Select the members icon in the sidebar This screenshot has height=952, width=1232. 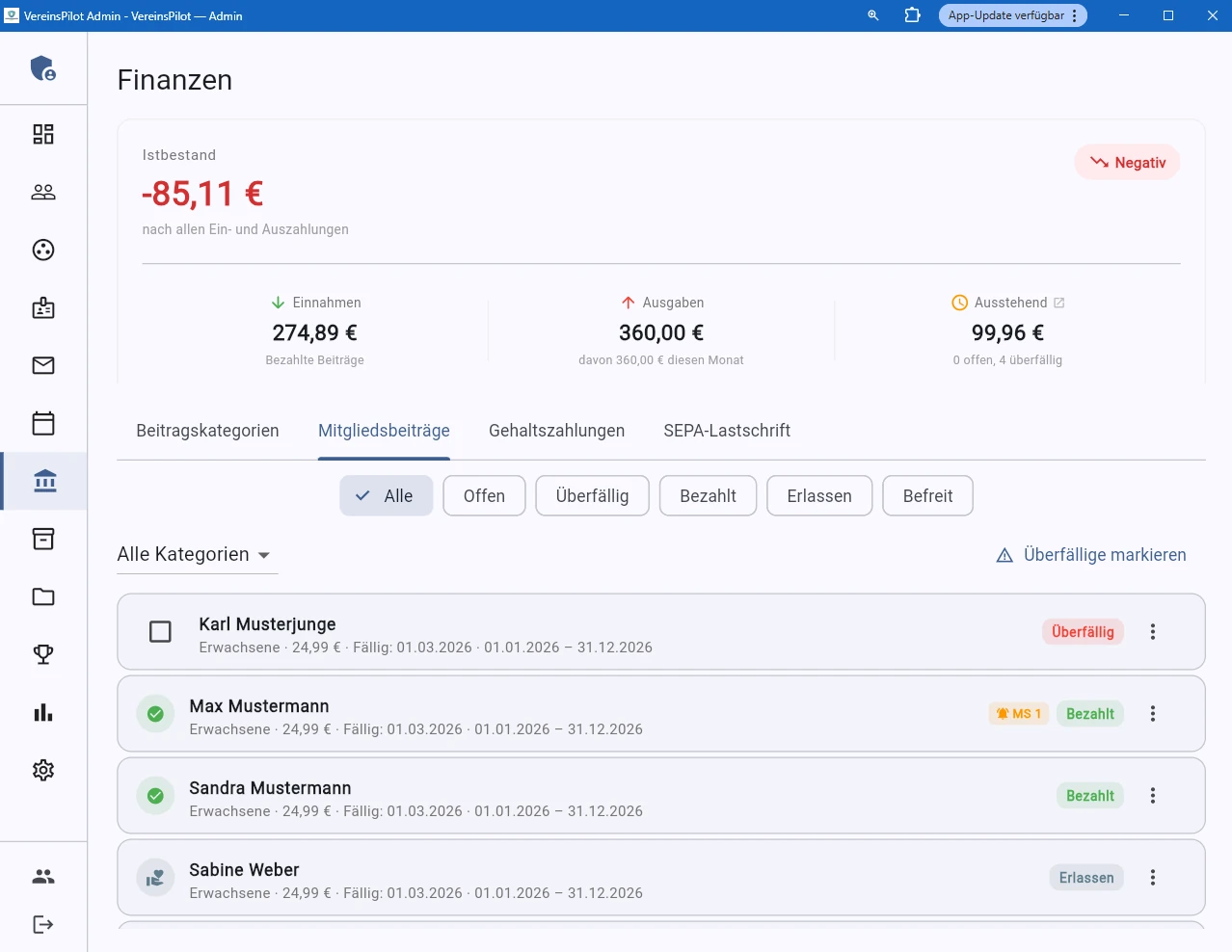[42, 192]
